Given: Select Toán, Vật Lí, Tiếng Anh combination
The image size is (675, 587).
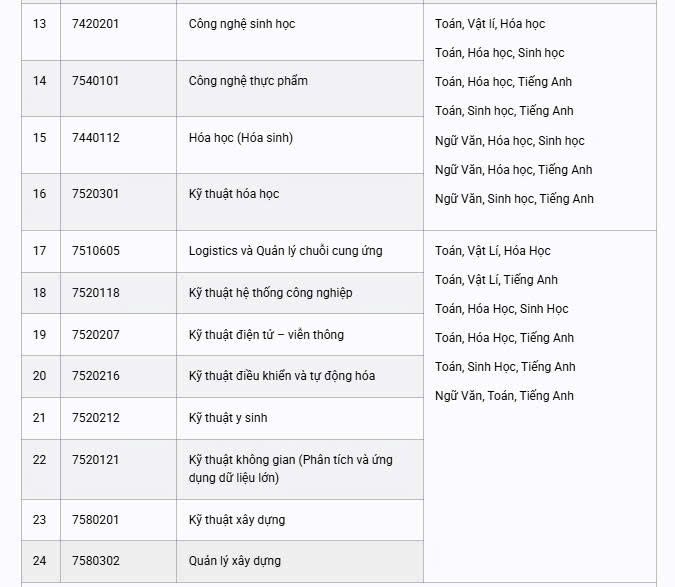Looking at the screenshot, I should coord(497,280).
